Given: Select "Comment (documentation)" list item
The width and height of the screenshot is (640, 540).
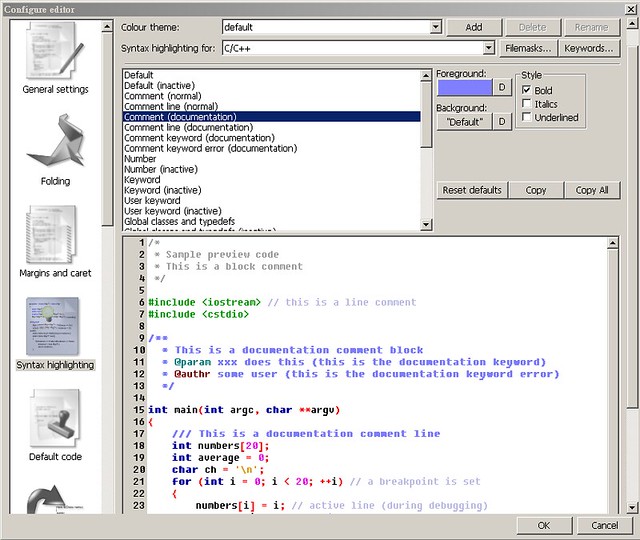Looking at the screenshot, I should [271, 117].
